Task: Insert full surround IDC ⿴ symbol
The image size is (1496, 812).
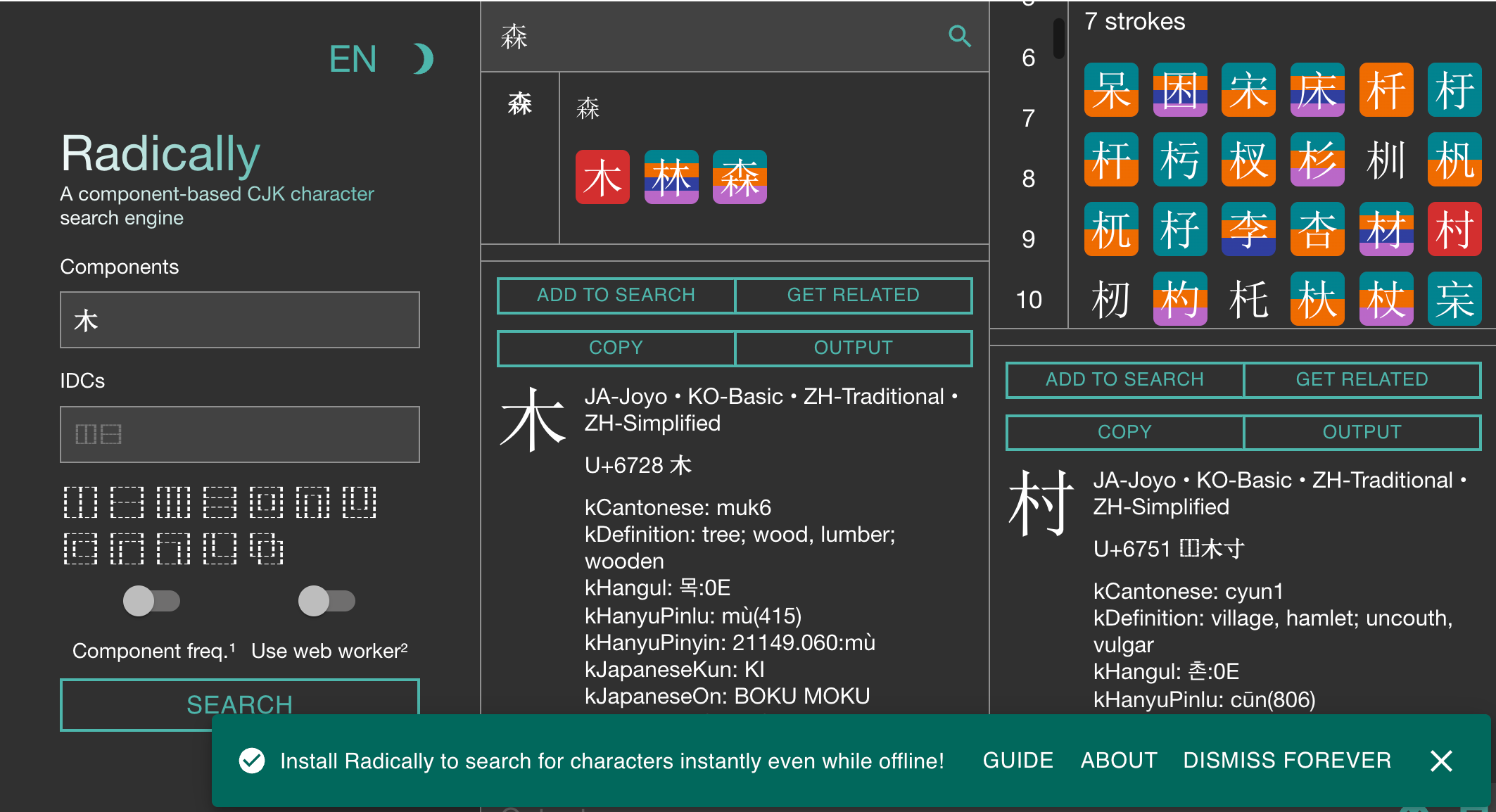Action: [x=267, y=502]
